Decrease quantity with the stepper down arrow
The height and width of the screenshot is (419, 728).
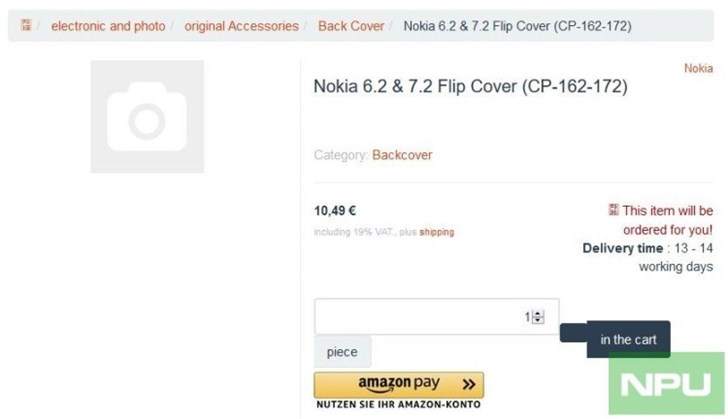point(538,321)
